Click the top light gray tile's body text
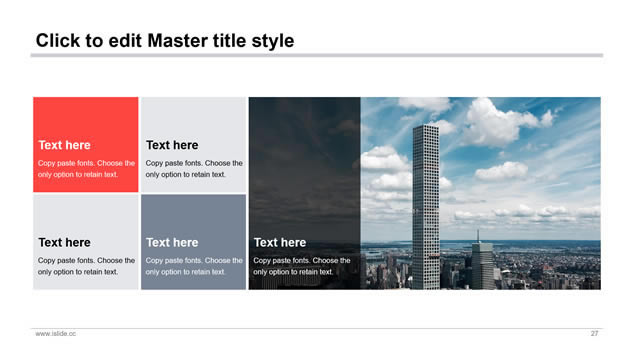 click(194, 169)
